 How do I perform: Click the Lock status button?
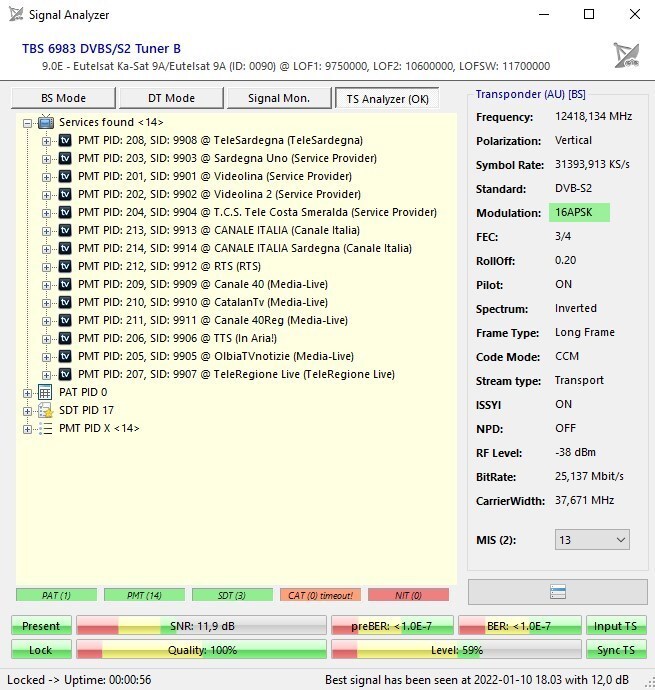41,650
